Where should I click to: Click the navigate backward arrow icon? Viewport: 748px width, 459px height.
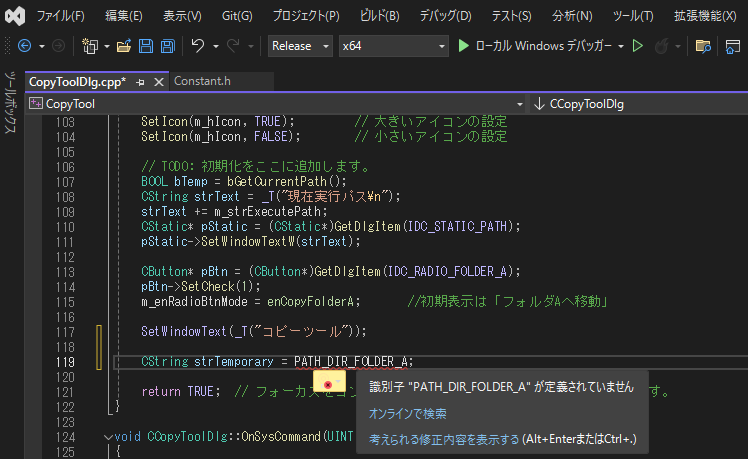tap(24, 46)
